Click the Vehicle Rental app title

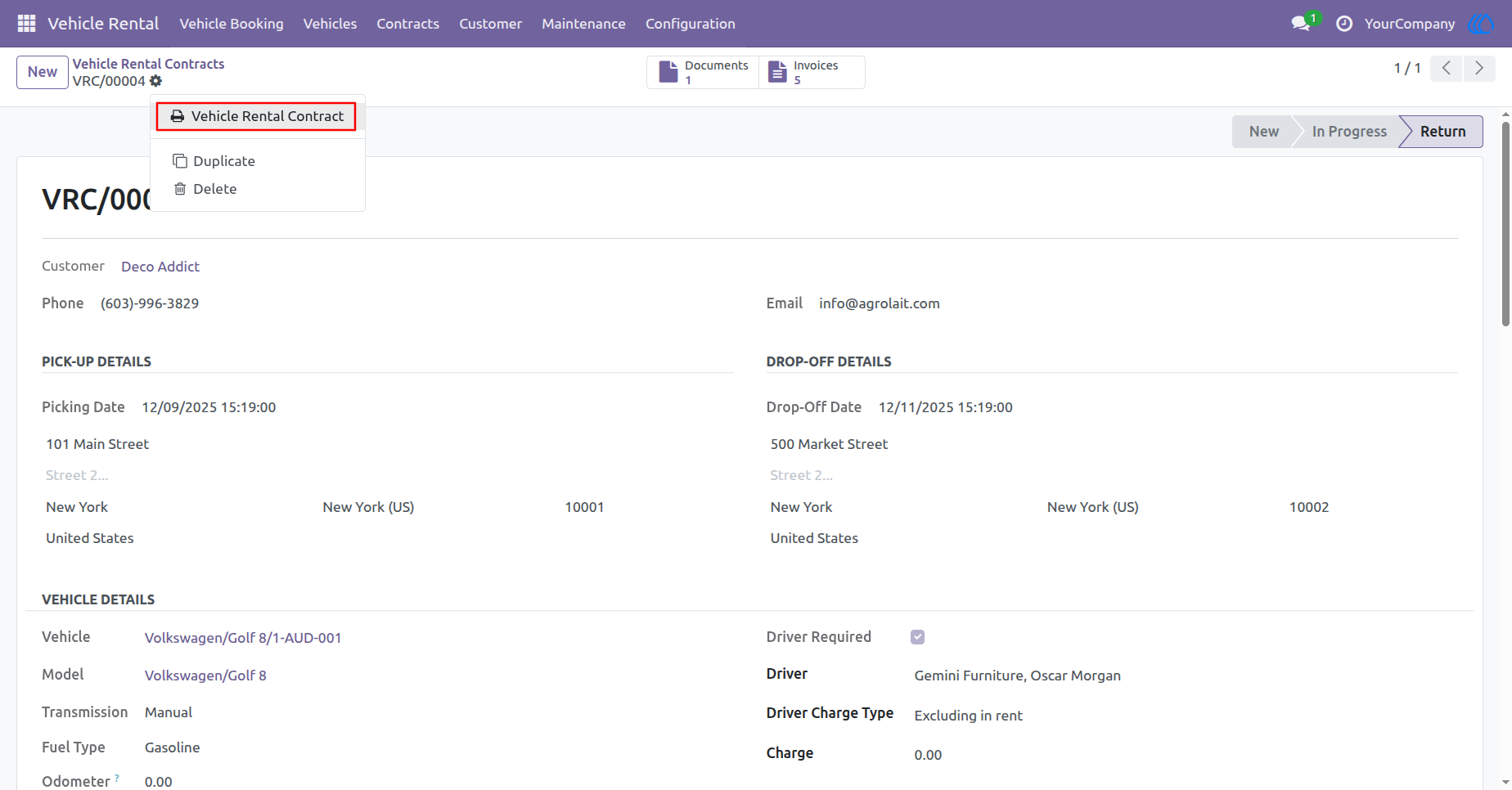click(103, 24)
